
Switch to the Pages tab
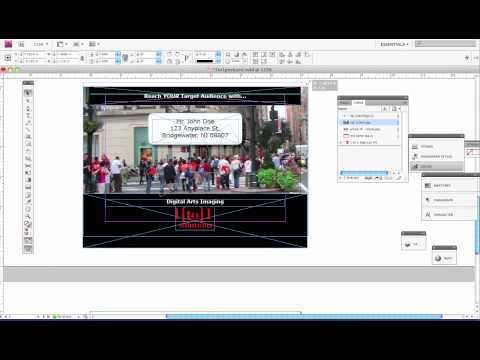tap(345, 103)
